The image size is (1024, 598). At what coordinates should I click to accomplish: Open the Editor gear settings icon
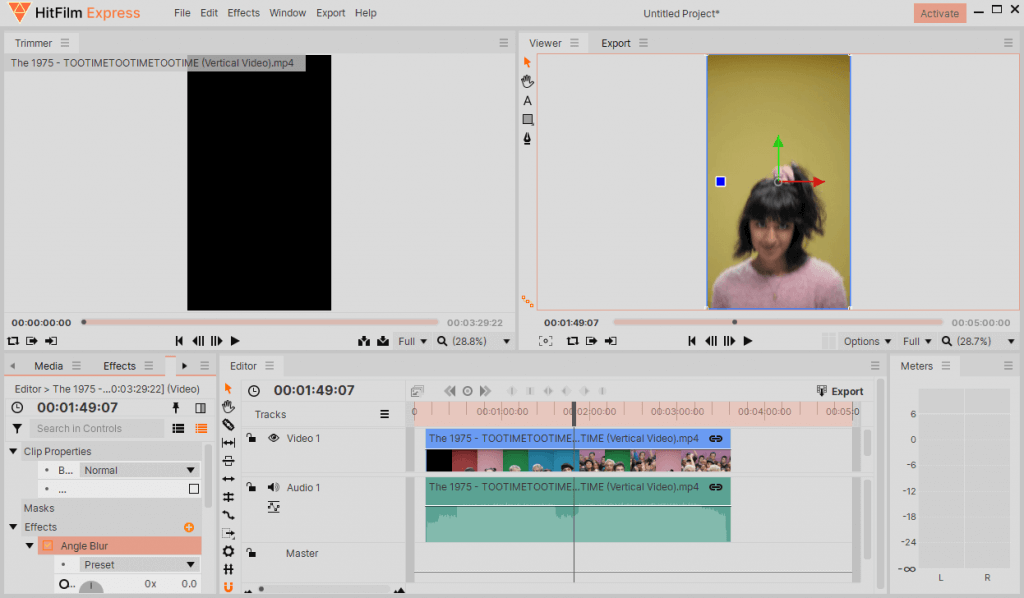coord(228,551)
